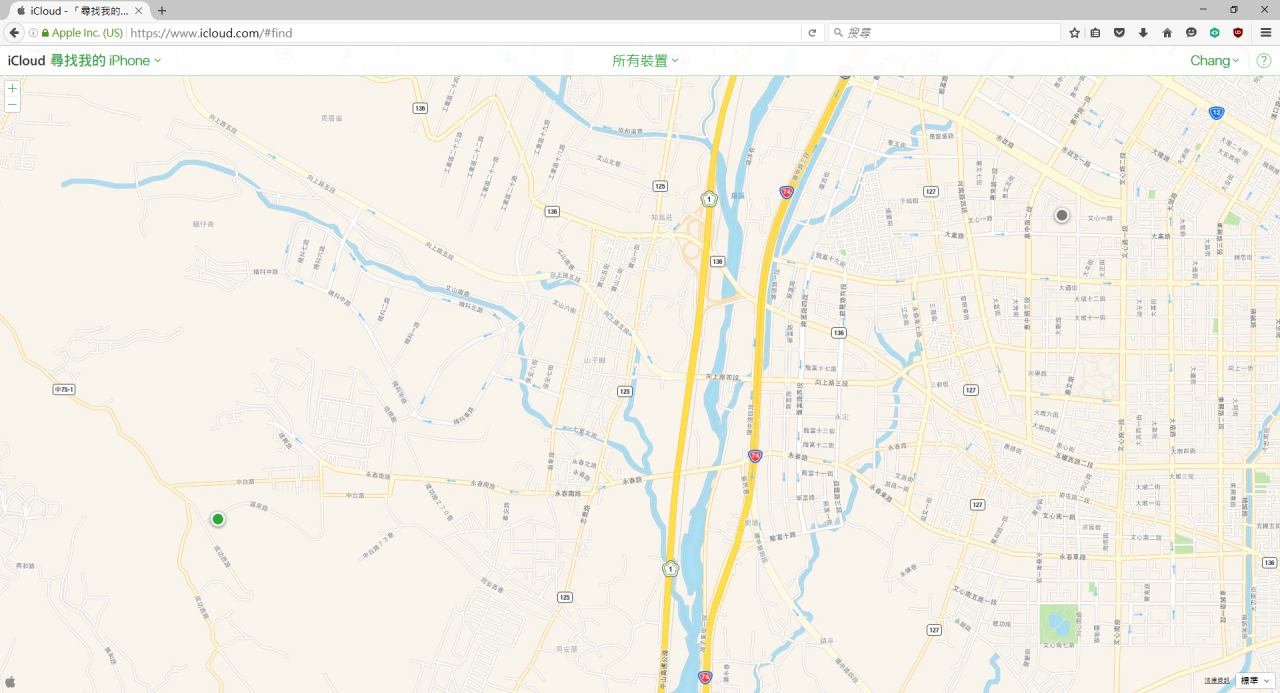Open iCloud help question mark icon
The height and width of the screenshot is (693, 1280).
coord(1263,61)
